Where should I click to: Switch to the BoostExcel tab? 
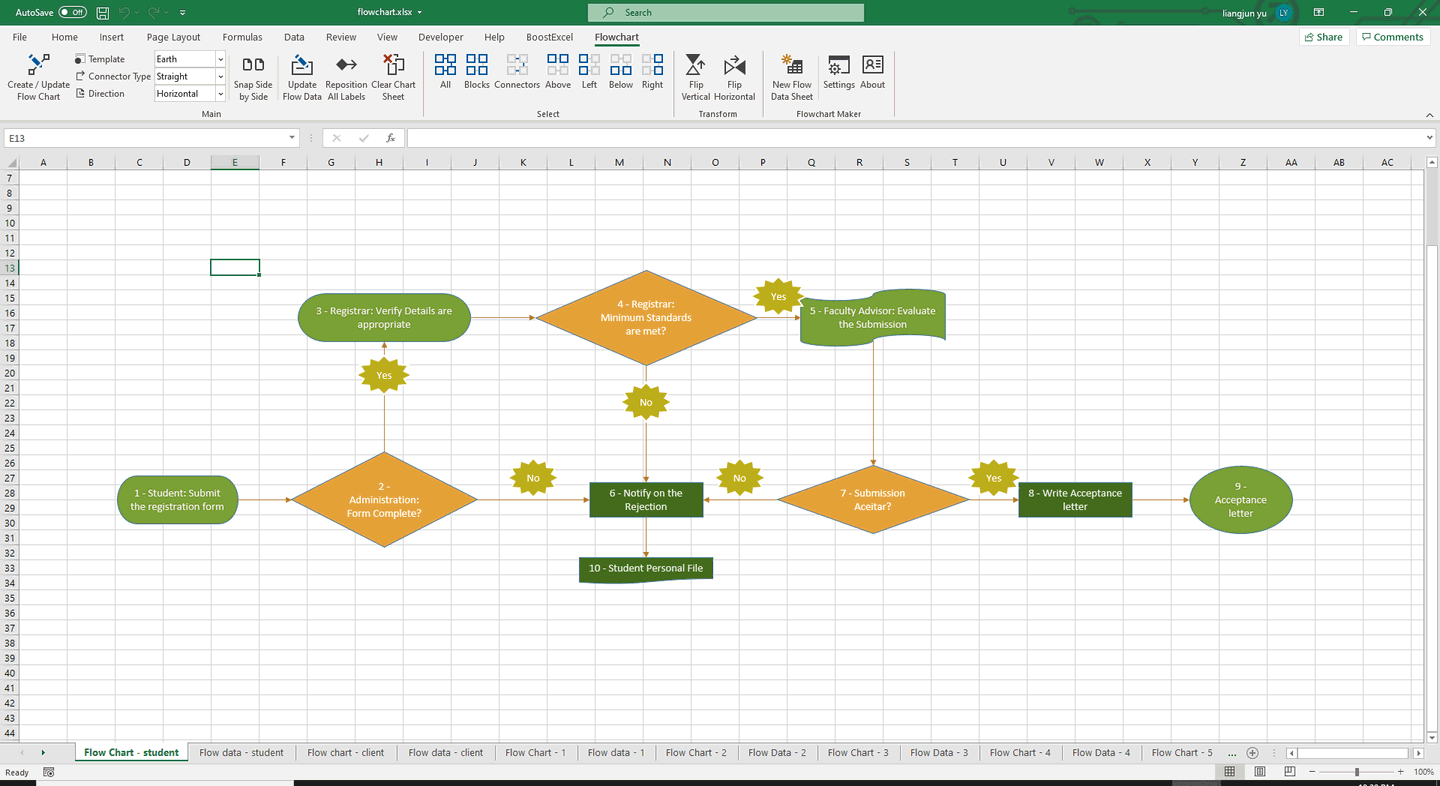pos(550,37)
